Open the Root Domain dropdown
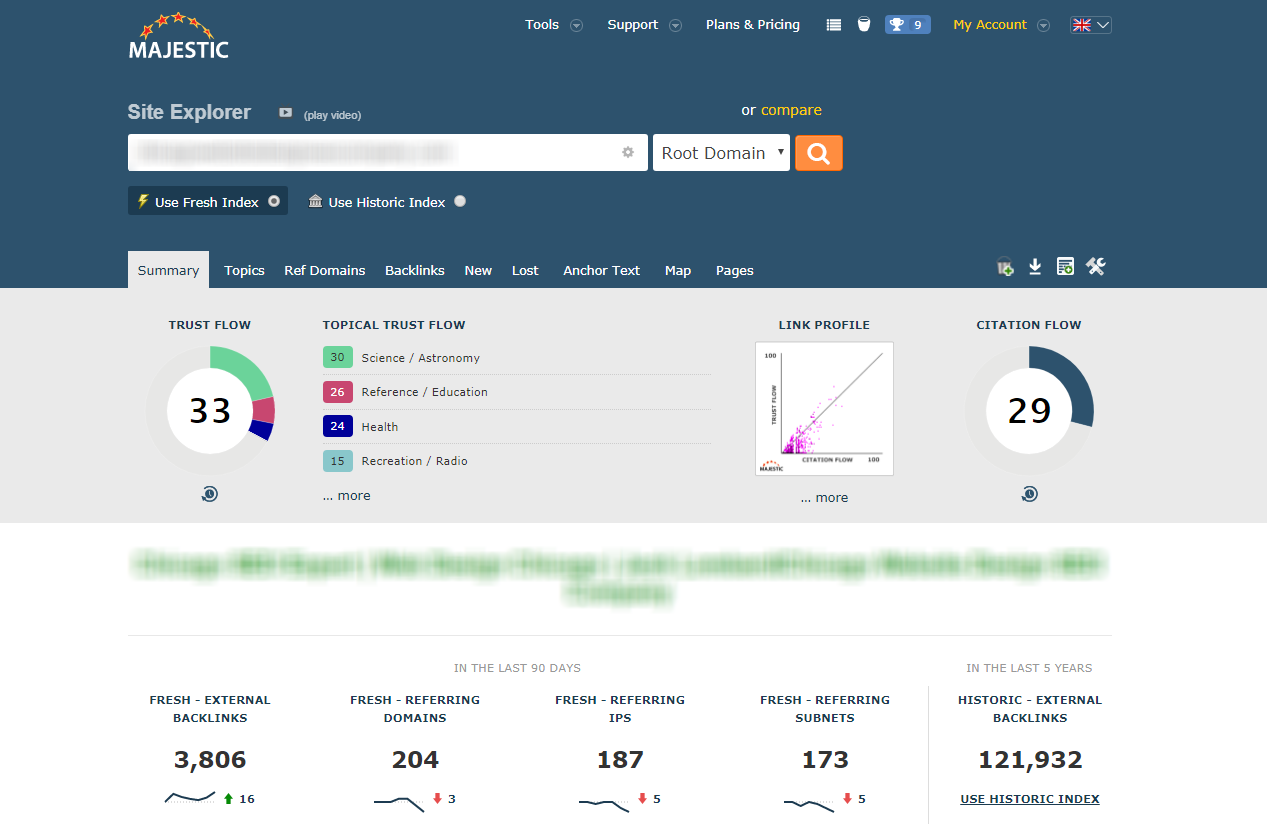The width and height of the screenshot is (1267, 824). pyautogui.click(x=721, y=152)
